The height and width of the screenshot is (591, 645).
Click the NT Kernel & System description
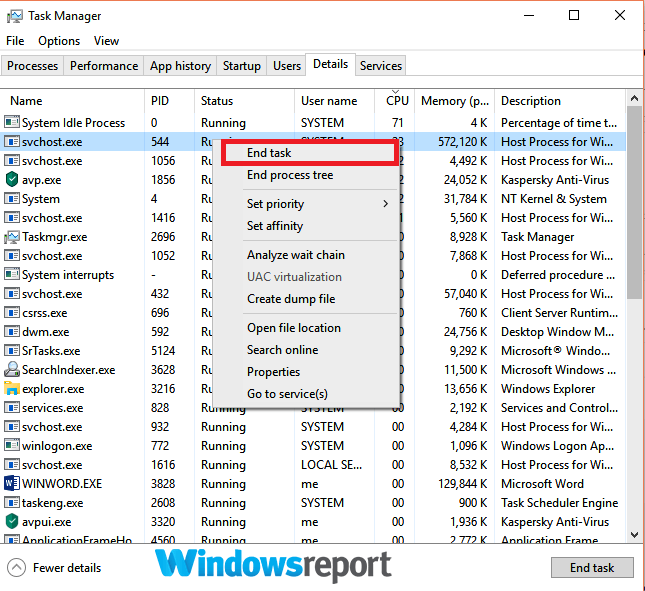[554, 199]
